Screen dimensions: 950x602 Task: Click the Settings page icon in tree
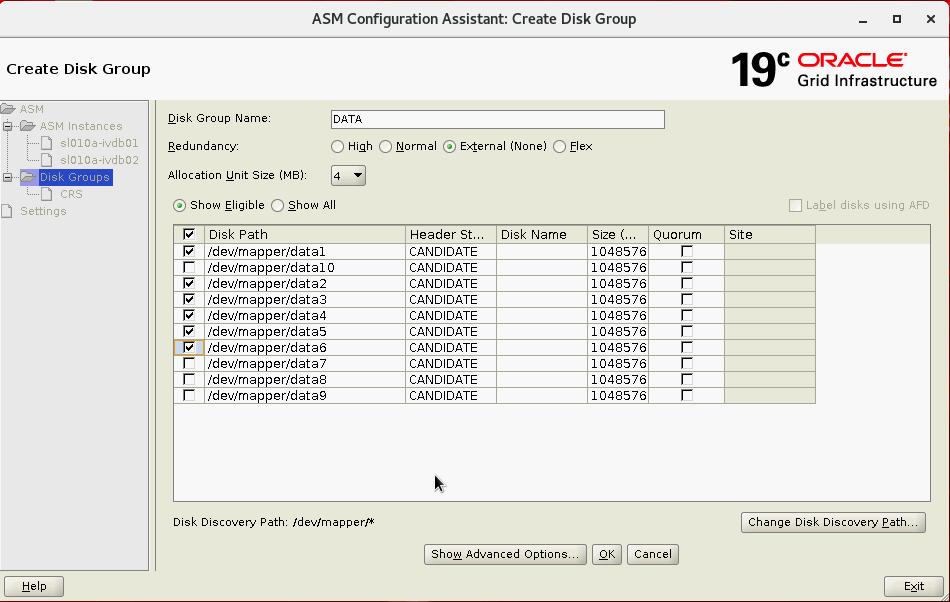(8, 211)
